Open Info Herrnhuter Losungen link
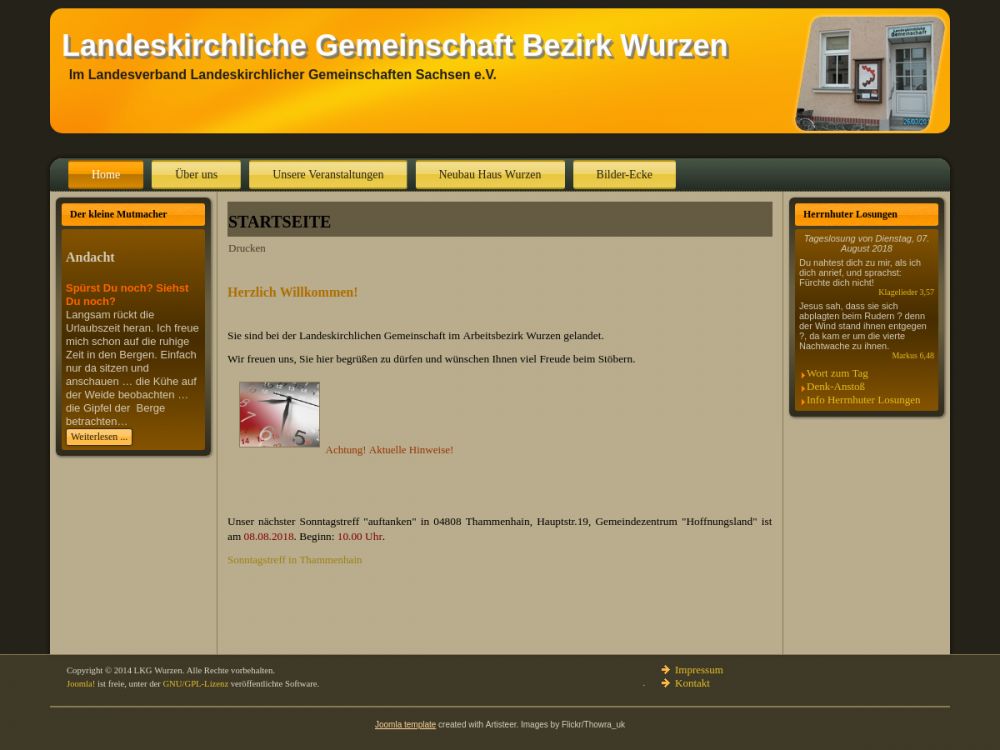The height and width of the screenshot is (750, 1000). (x=863, y=400)
